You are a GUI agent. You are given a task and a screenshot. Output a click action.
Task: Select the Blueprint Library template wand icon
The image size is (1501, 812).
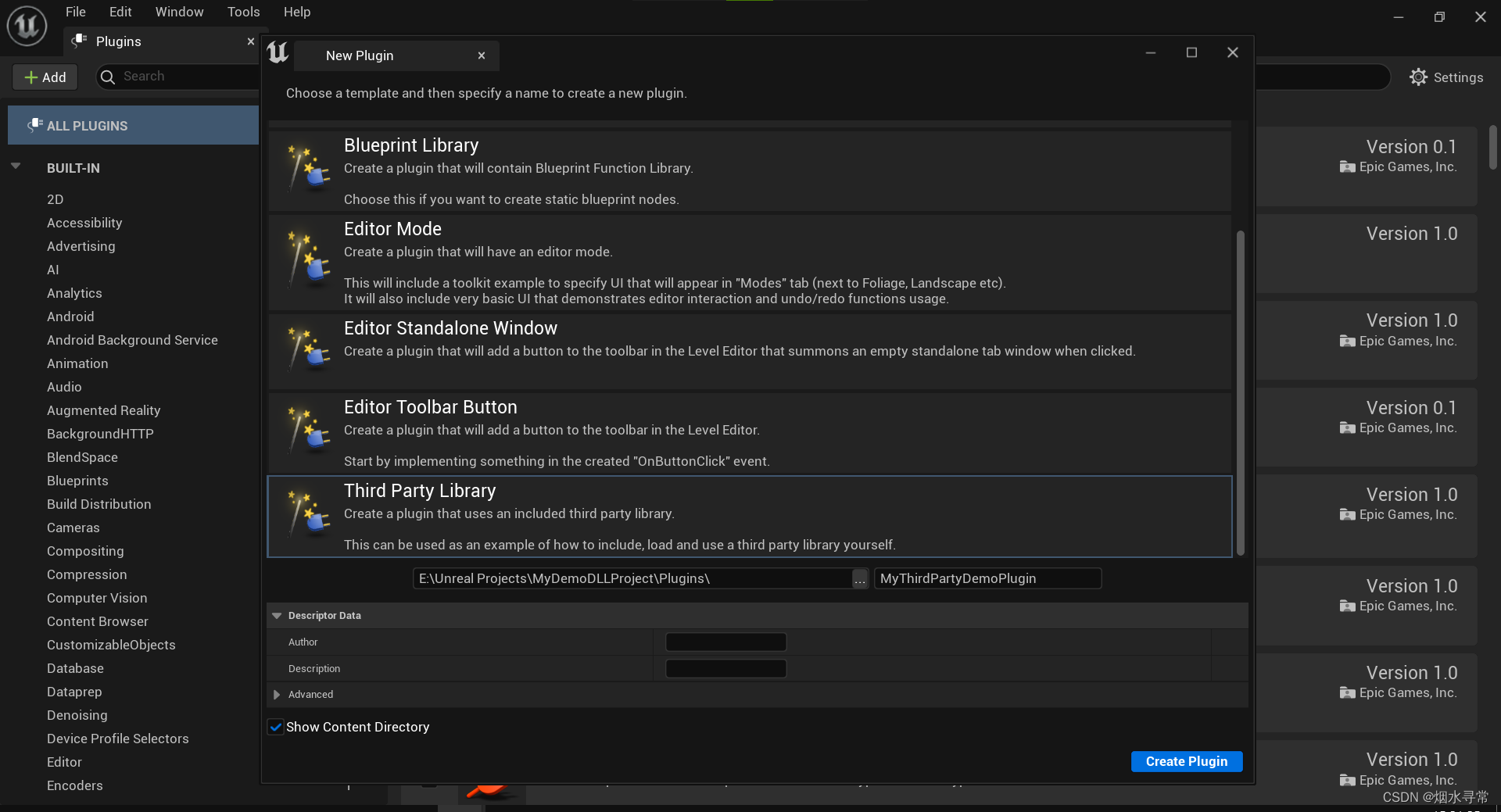tap(309, 167)
